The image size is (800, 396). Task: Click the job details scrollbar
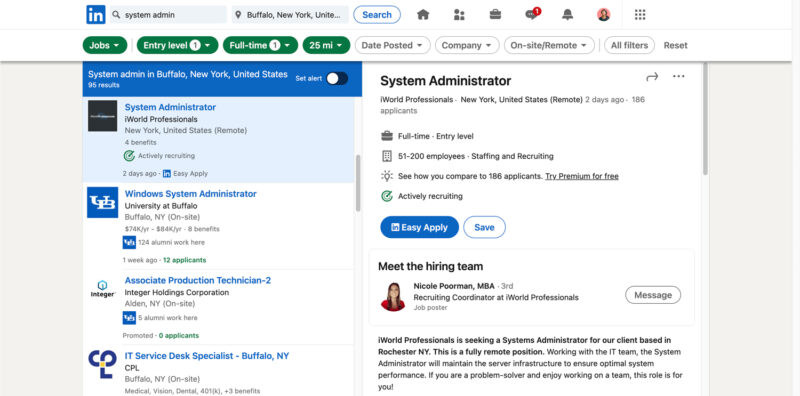(x=705, y=119)
